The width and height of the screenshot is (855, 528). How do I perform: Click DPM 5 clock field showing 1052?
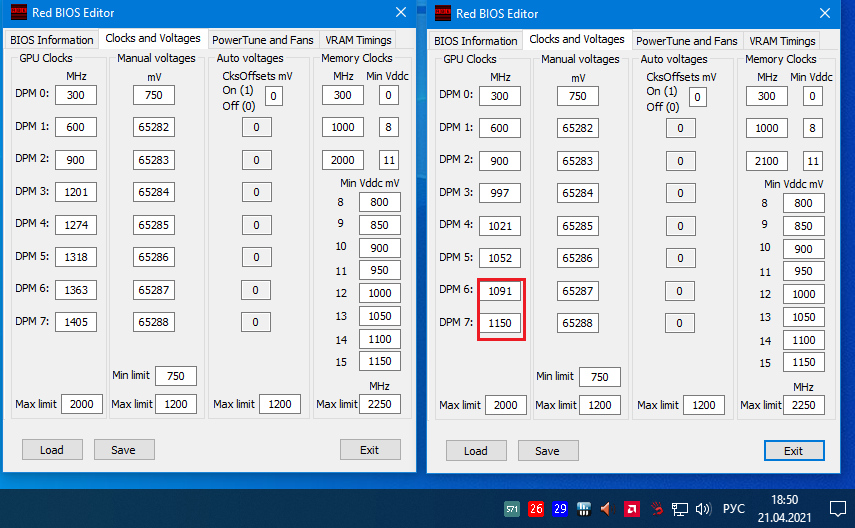pos(500,258)
